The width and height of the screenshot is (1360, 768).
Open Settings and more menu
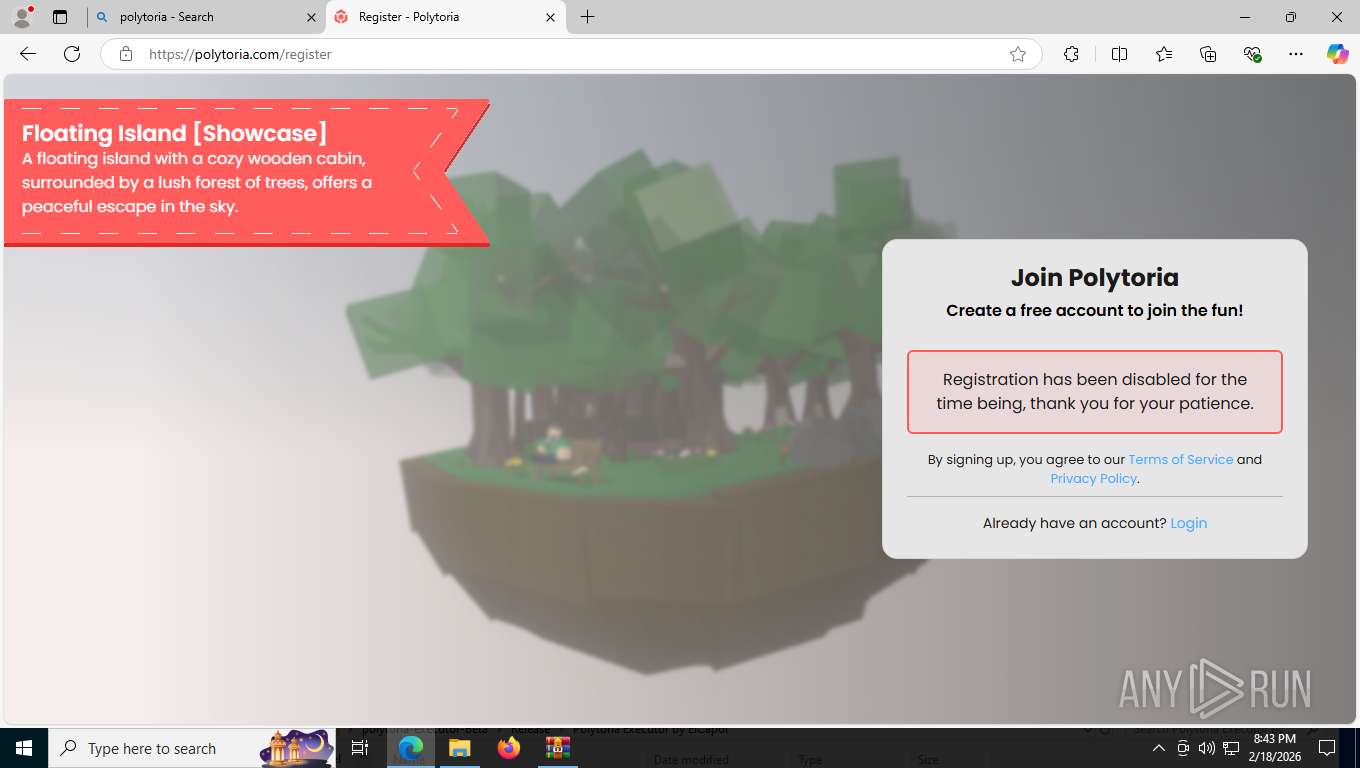click(1296, 54)
